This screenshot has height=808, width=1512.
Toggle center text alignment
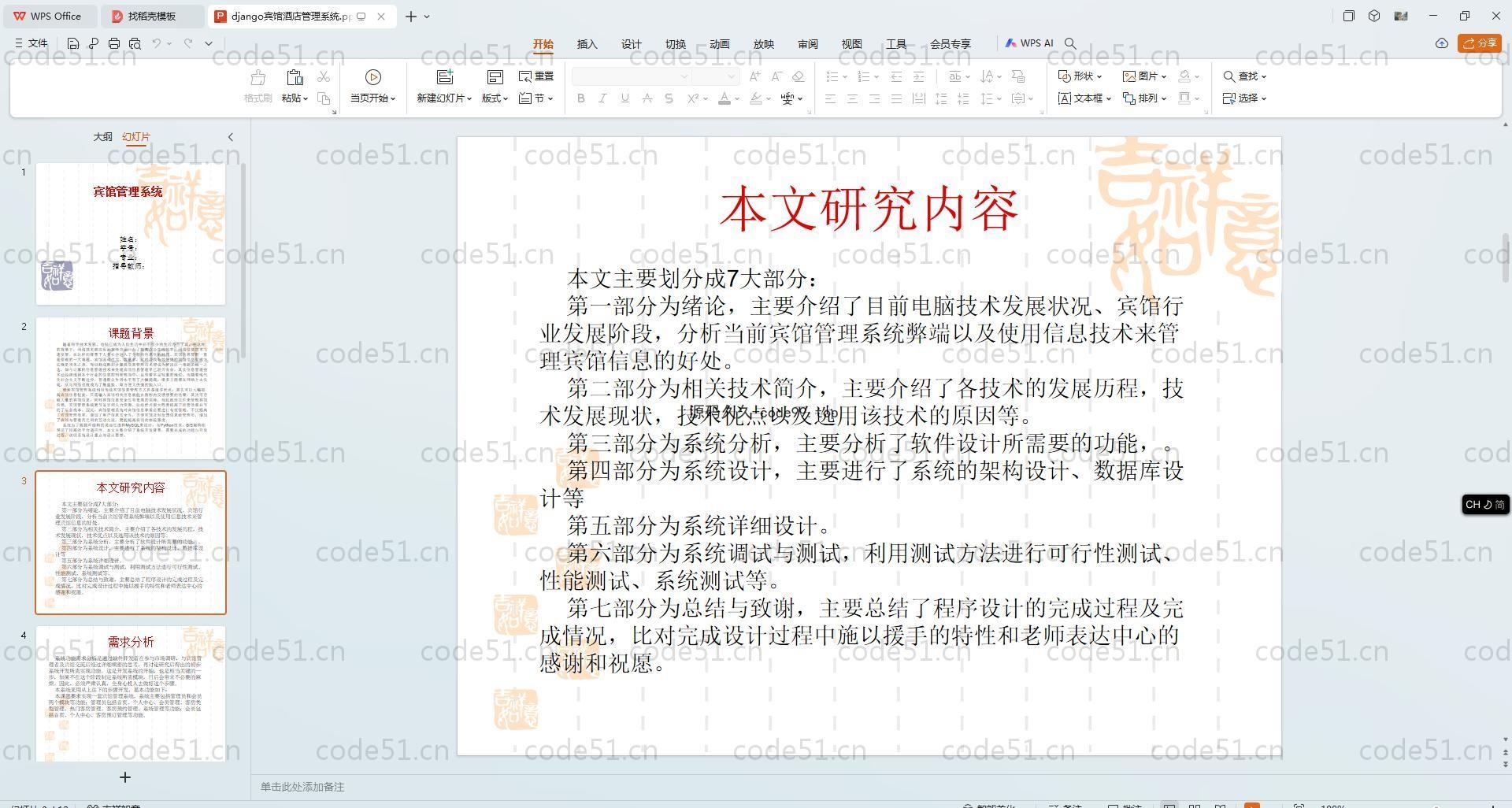852,98
